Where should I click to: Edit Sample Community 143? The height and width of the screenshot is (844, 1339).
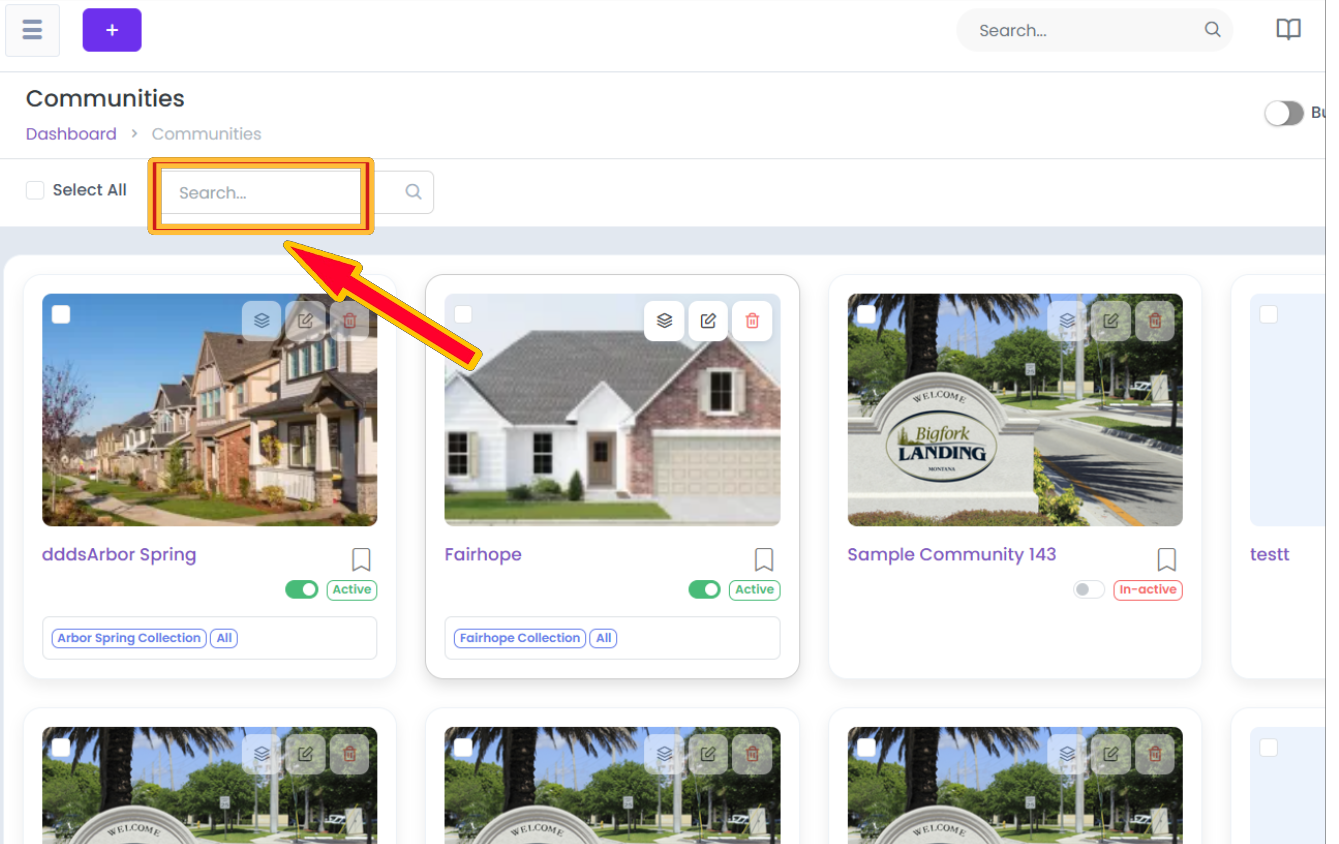point(1111,321)
